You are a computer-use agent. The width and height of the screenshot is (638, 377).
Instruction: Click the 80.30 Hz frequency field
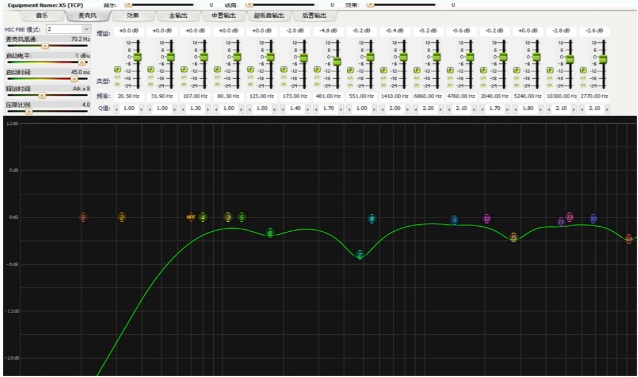pyautogui.click(x=228, y=96)
